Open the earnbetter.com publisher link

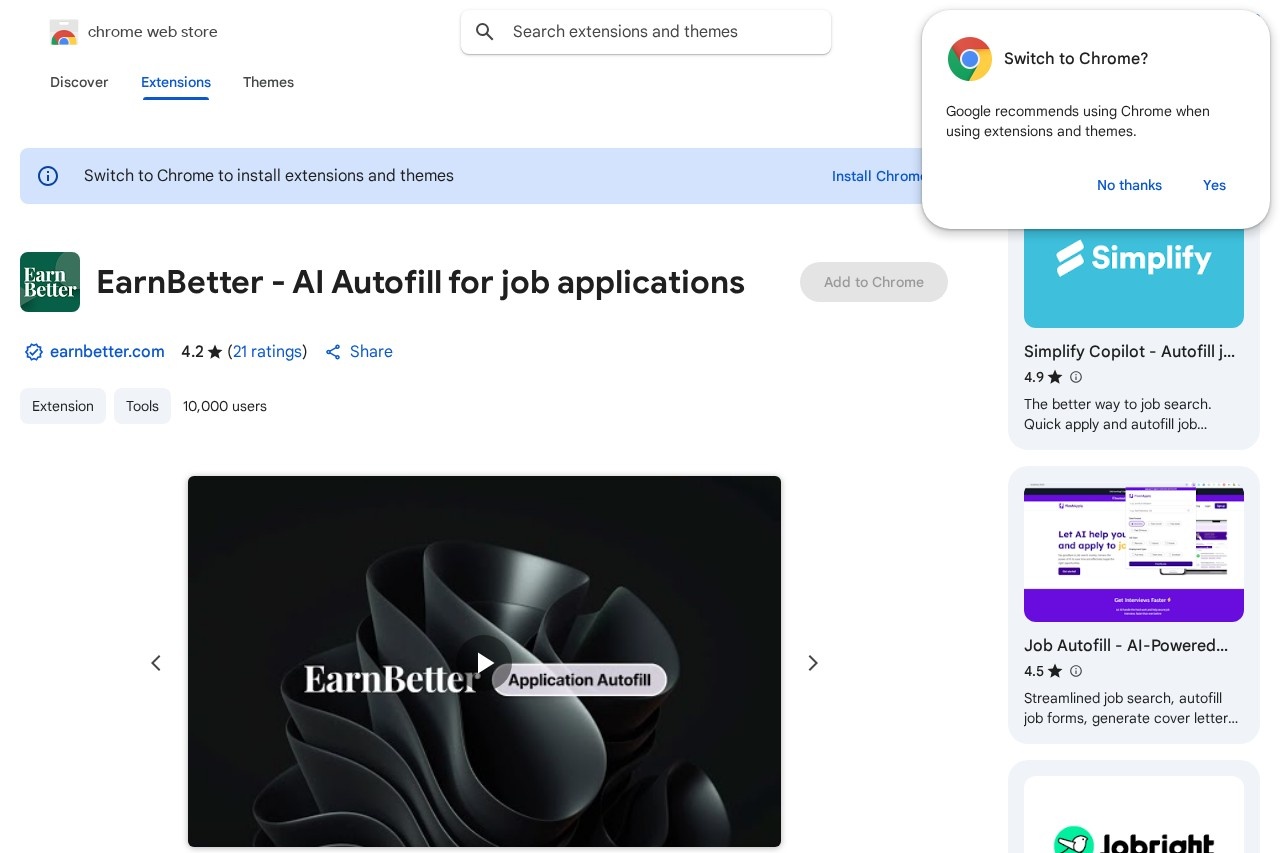[107, 352]
